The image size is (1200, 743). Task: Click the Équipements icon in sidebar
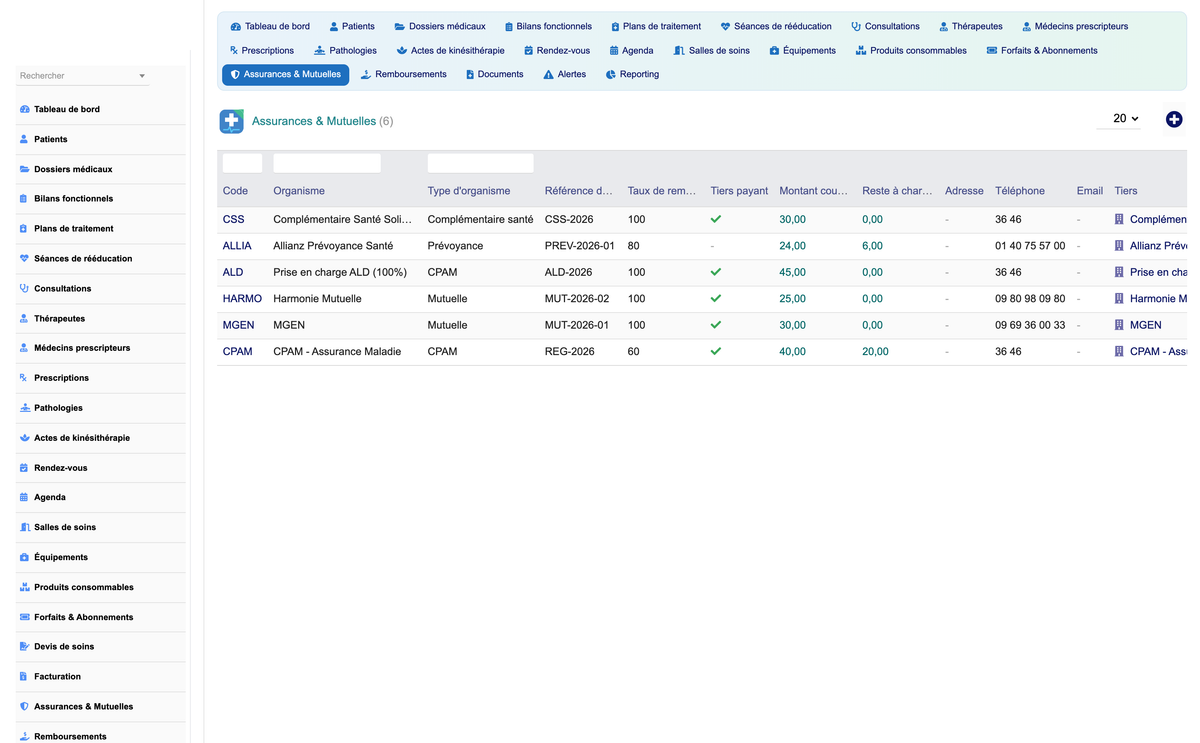[x=24, y=557]
